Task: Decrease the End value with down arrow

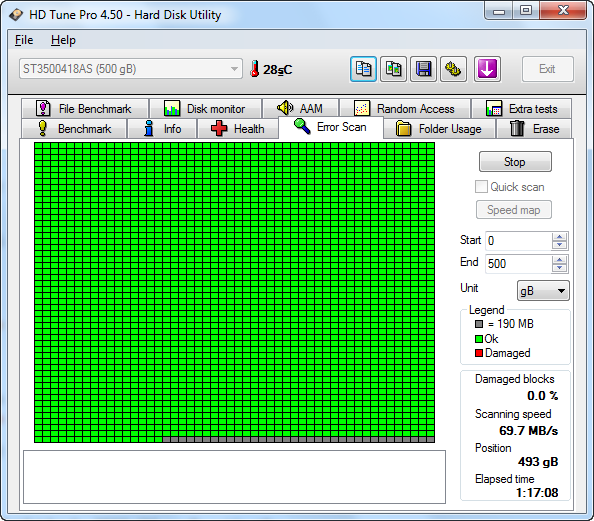Action: 559,268
